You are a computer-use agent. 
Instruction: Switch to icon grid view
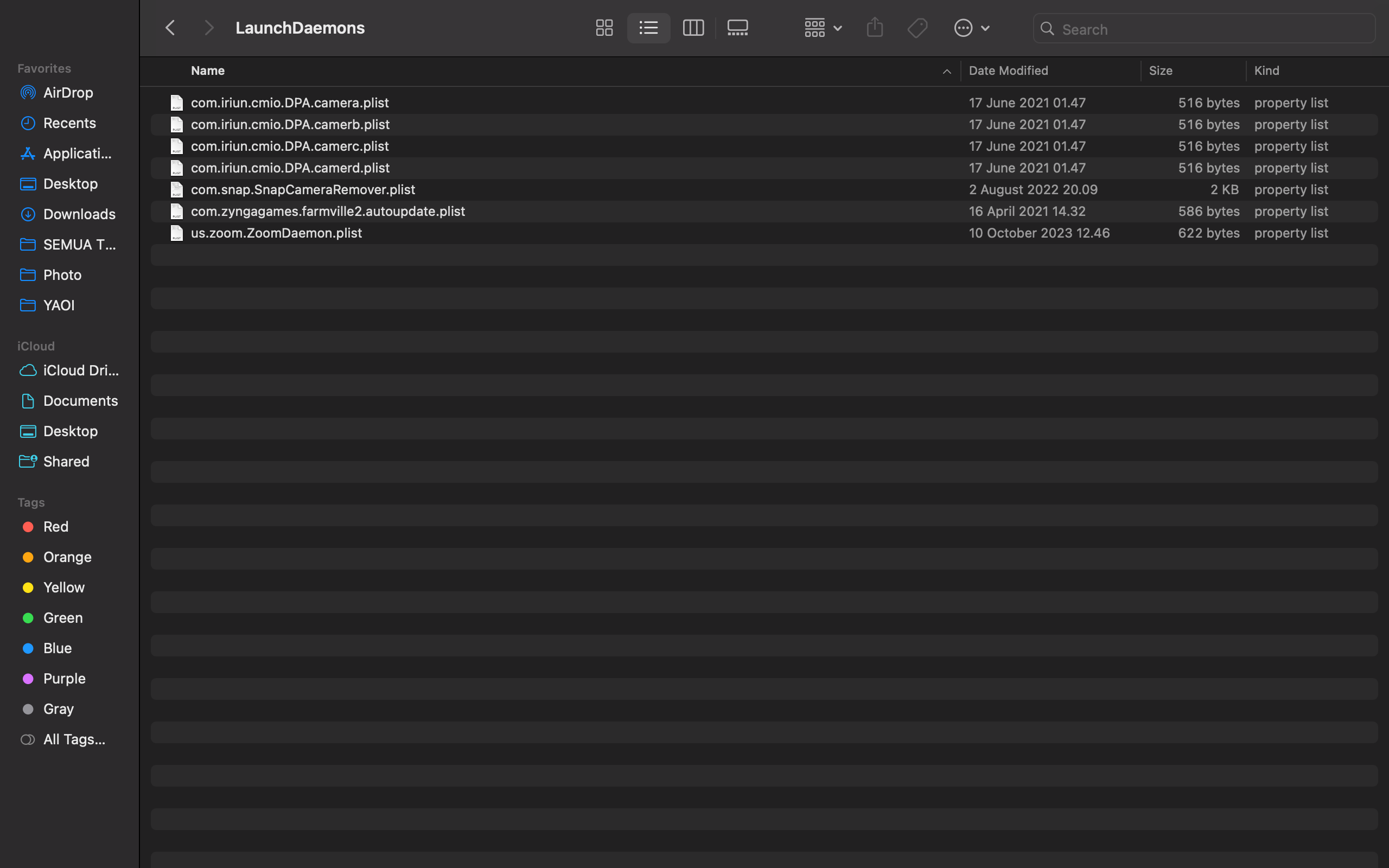pos(604,28)
